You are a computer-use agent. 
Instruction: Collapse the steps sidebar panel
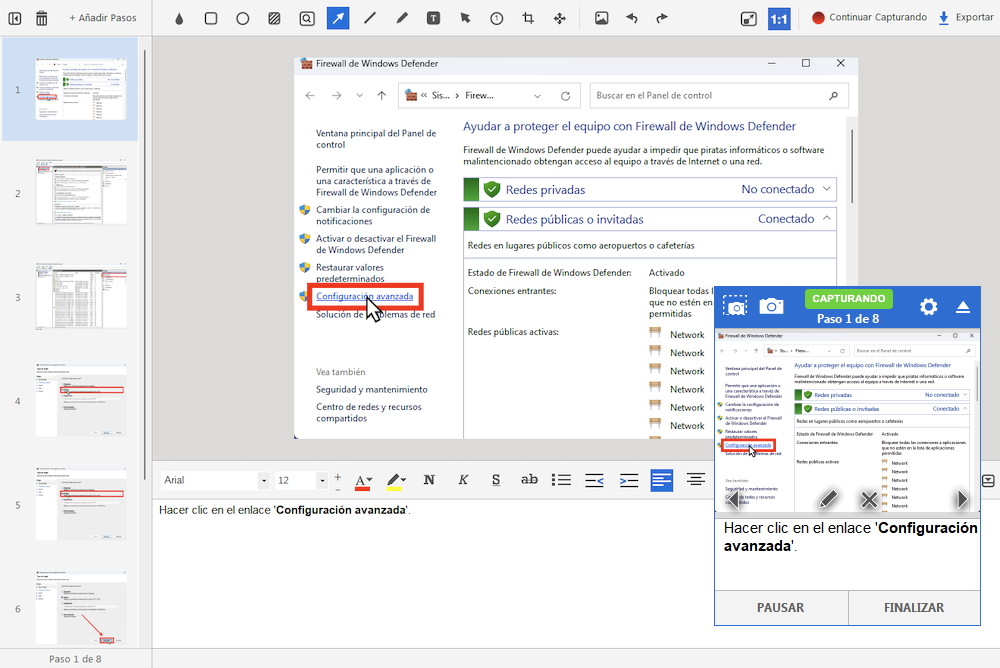point(15,19)
